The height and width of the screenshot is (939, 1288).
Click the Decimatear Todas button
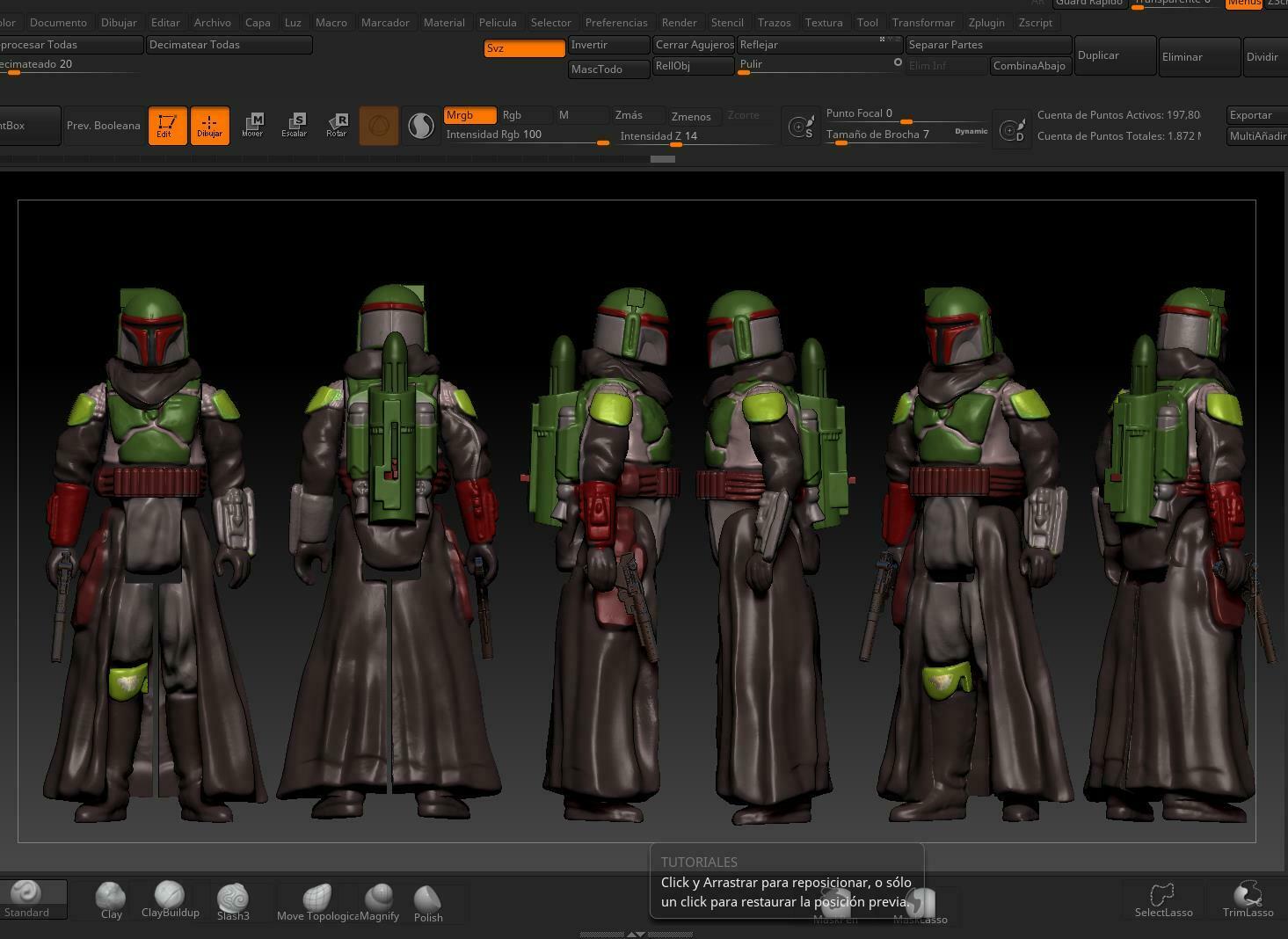coord(229,45)
